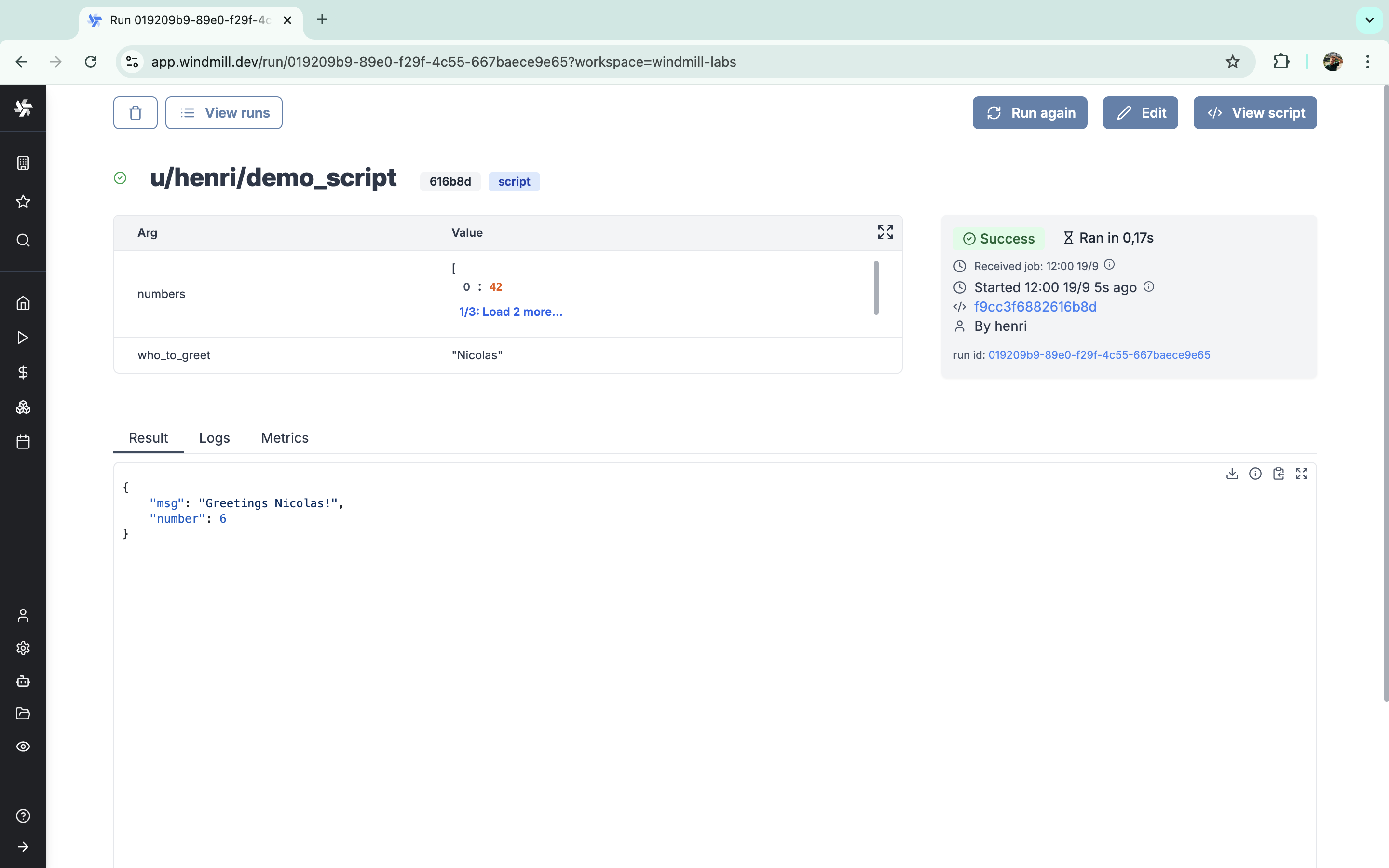Copy the result to the clipboard
1389x868 pixels.
click(x=1278, y=474)
